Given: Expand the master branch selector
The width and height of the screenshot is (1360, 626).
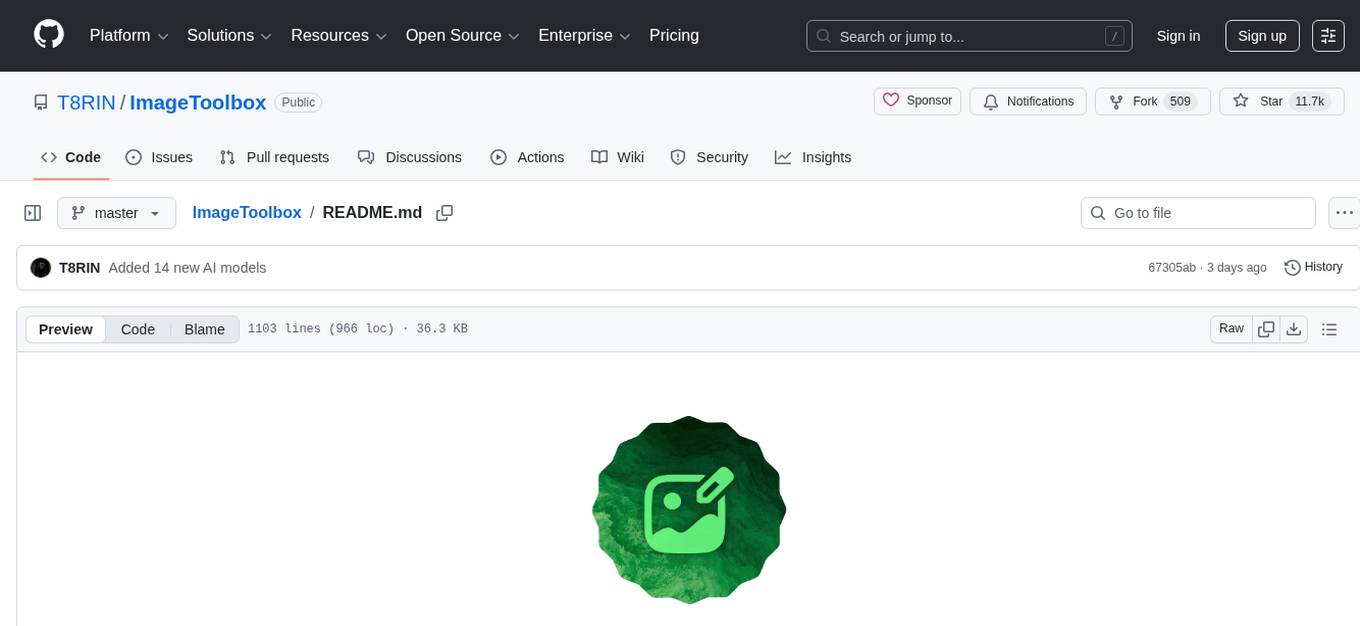Looking at the screenshot, I should (x=116, y=212).
